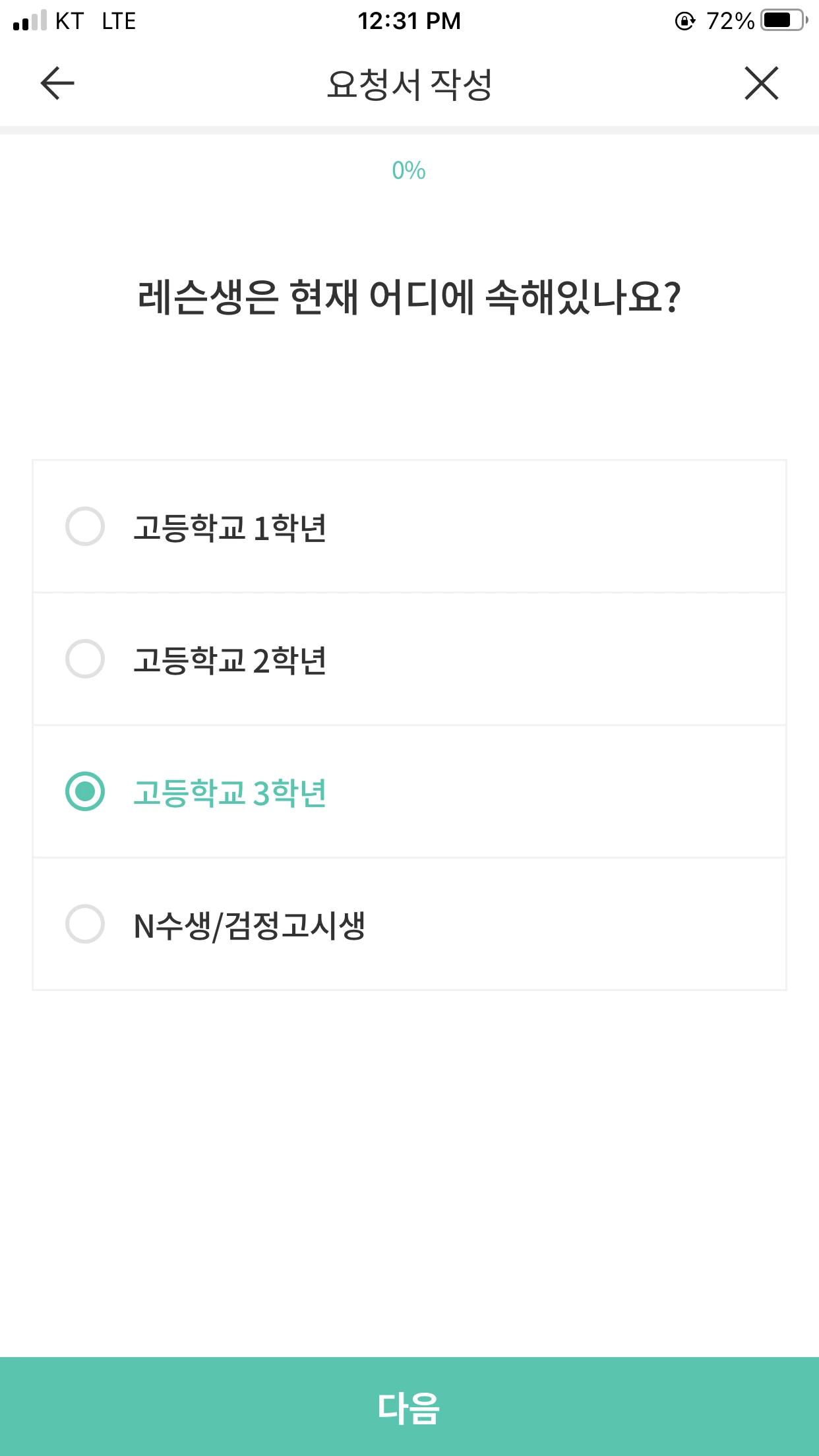Viewport: 819px width, 1456px height.
Task: Tap the selected 고등학교 3학년 radio button
Action: pos(85,791)
